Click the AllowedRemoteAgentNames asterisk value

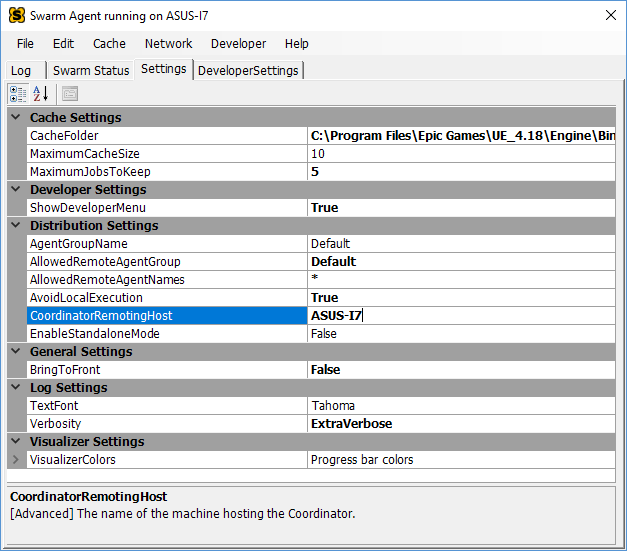click(461, 280)
